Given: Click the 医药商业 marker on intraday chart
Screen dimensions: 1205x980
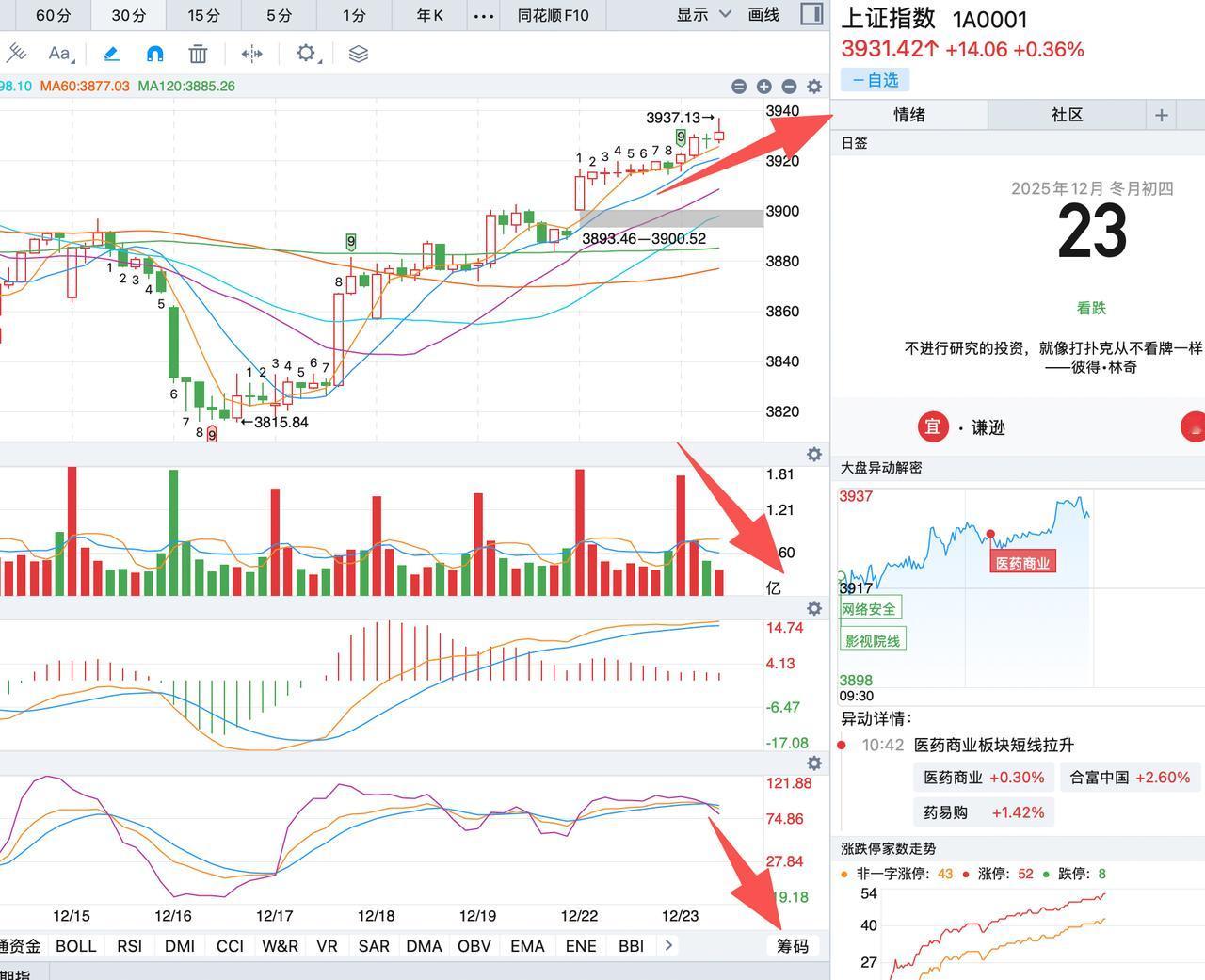Looking at the screenshot, I should [x=1022, y=562].
